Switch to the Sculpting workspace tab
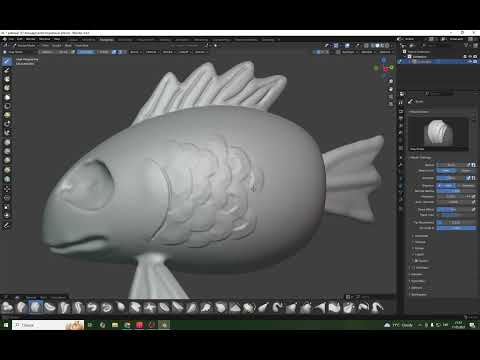Viewport: 480px width, 360px height. [107, 40]
